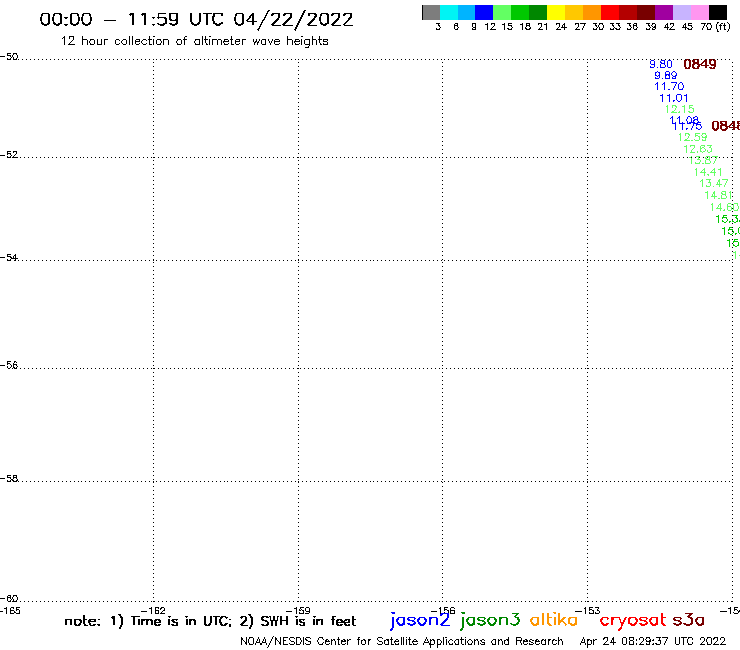740x650 pixels.
Task: Click the 'Apr 24 08:29:37 UTC 2022' timestamp
Action: click(x=653, y=641)
